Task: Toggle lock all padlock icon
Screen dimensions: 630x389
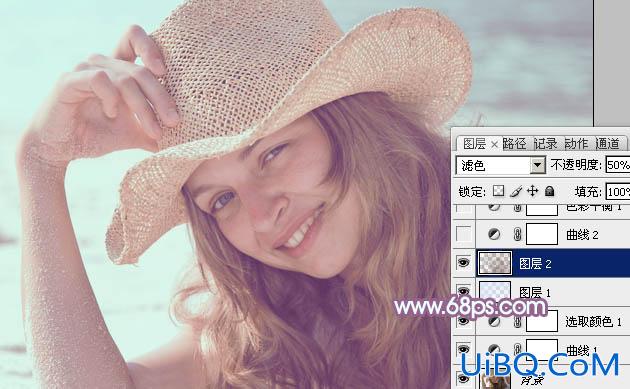Action: 550,191
